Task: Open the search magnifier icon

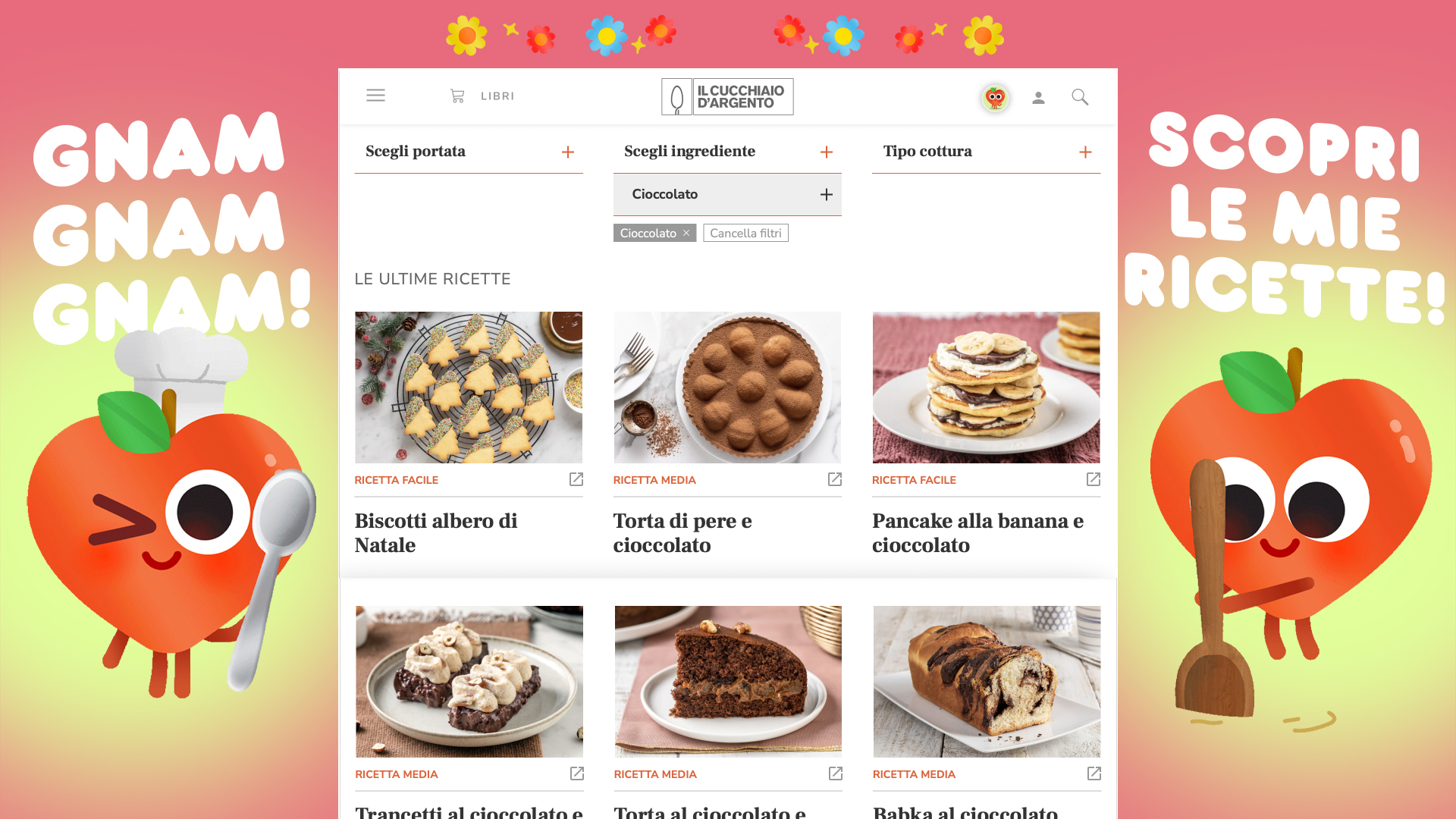Action: (x=1080, y=97)
